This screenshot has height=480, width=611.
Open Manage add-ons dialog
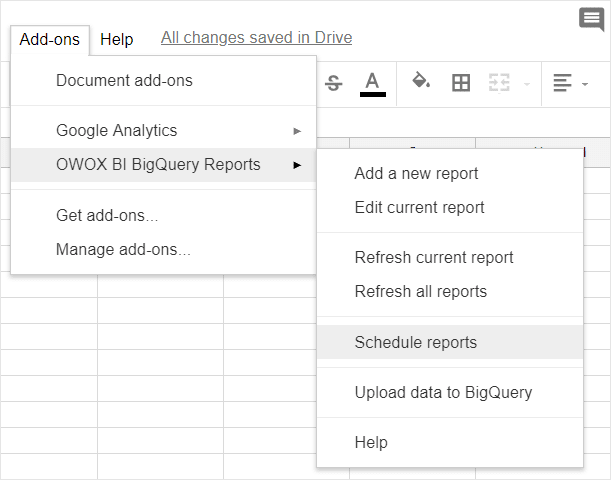(x=123, y=249)
